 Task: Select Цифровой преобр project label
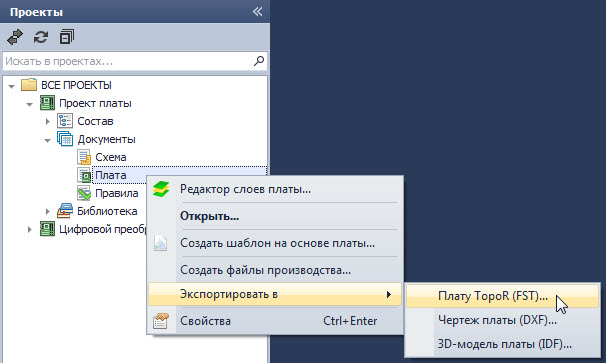103,229
